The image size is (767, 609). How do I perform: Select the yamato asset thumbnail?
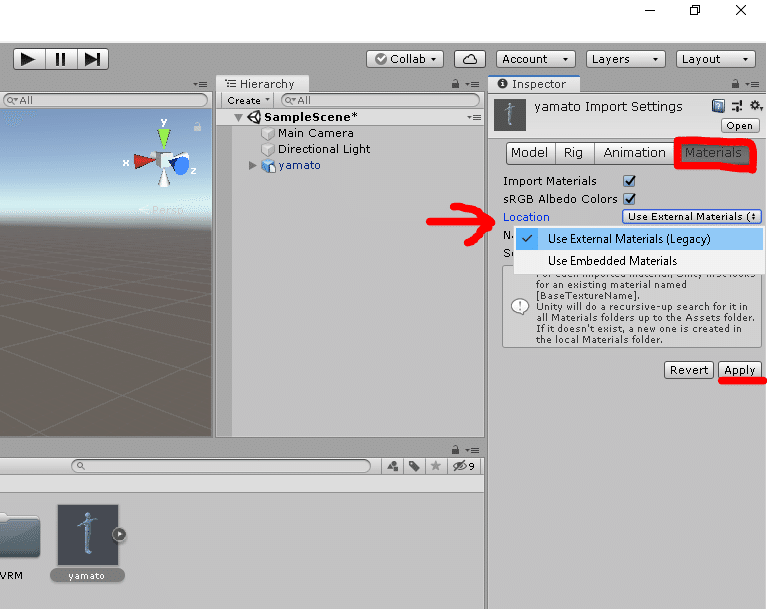click(x=88, y=535)
